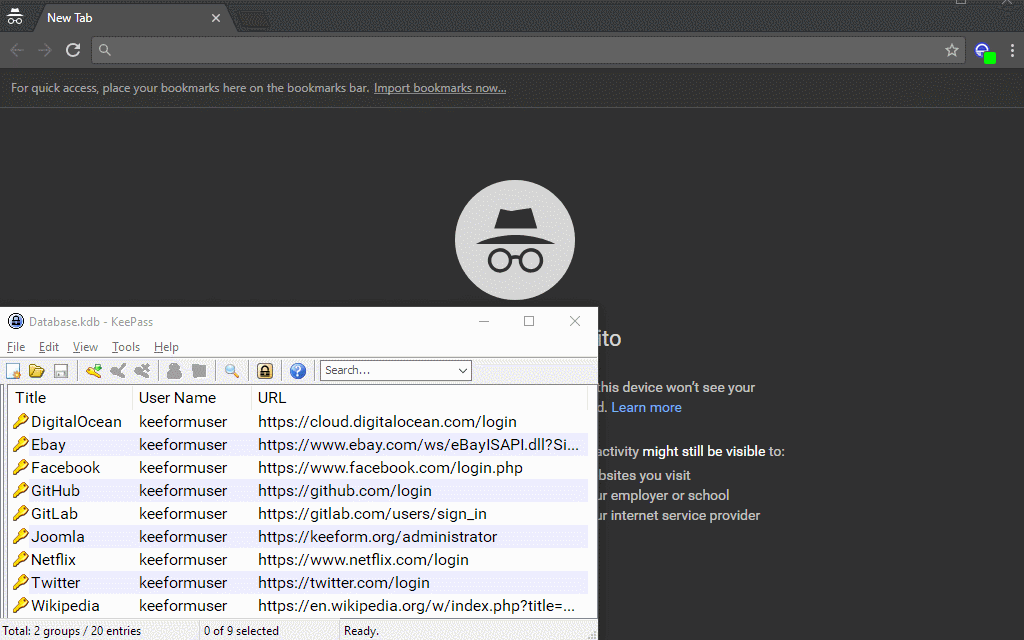Delete the selected entry

point(141,370)
